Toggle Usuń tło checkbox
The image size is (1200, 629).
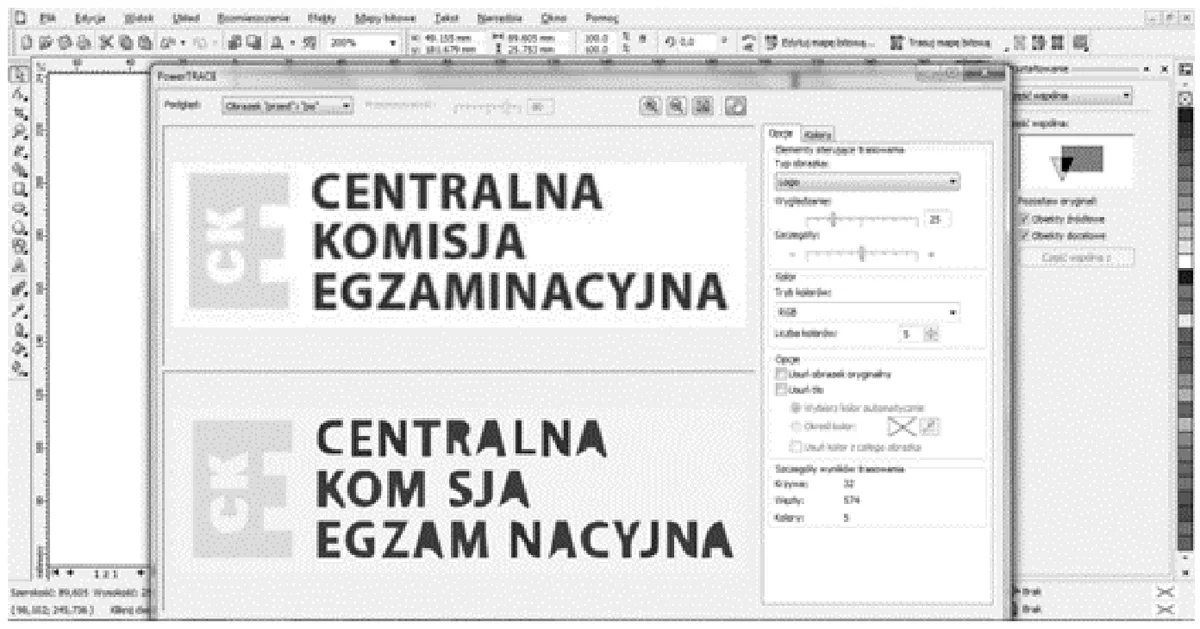point(780,389)
